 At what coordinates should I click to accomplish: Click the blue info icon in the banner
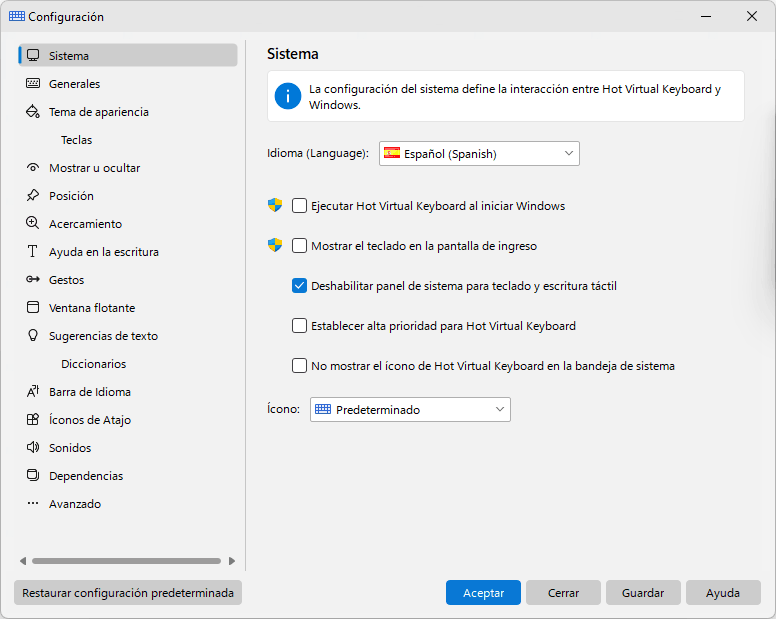coord(288,96)
